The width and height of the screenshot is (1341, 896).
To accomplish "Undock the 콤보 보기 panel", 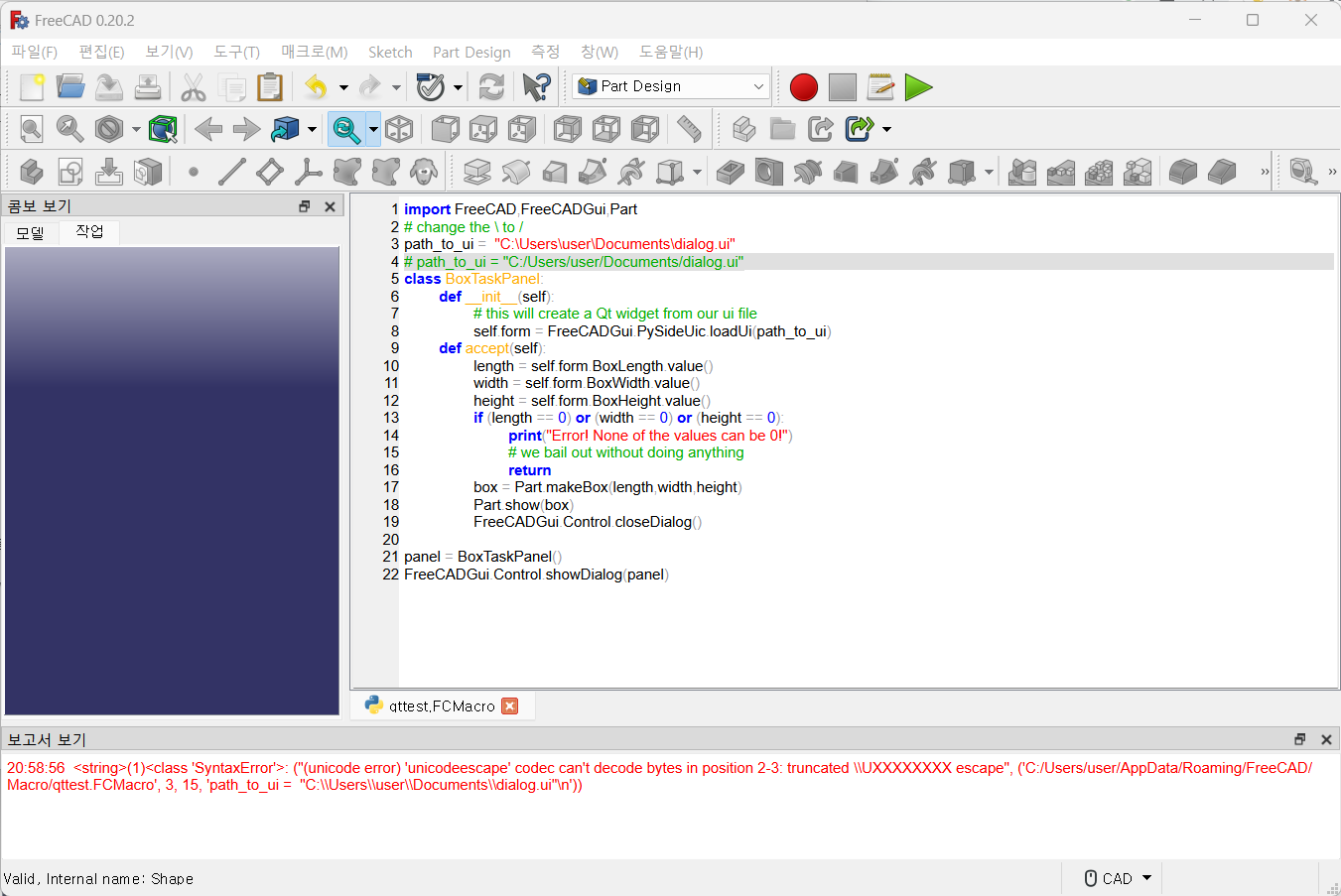I will (305, 206).
